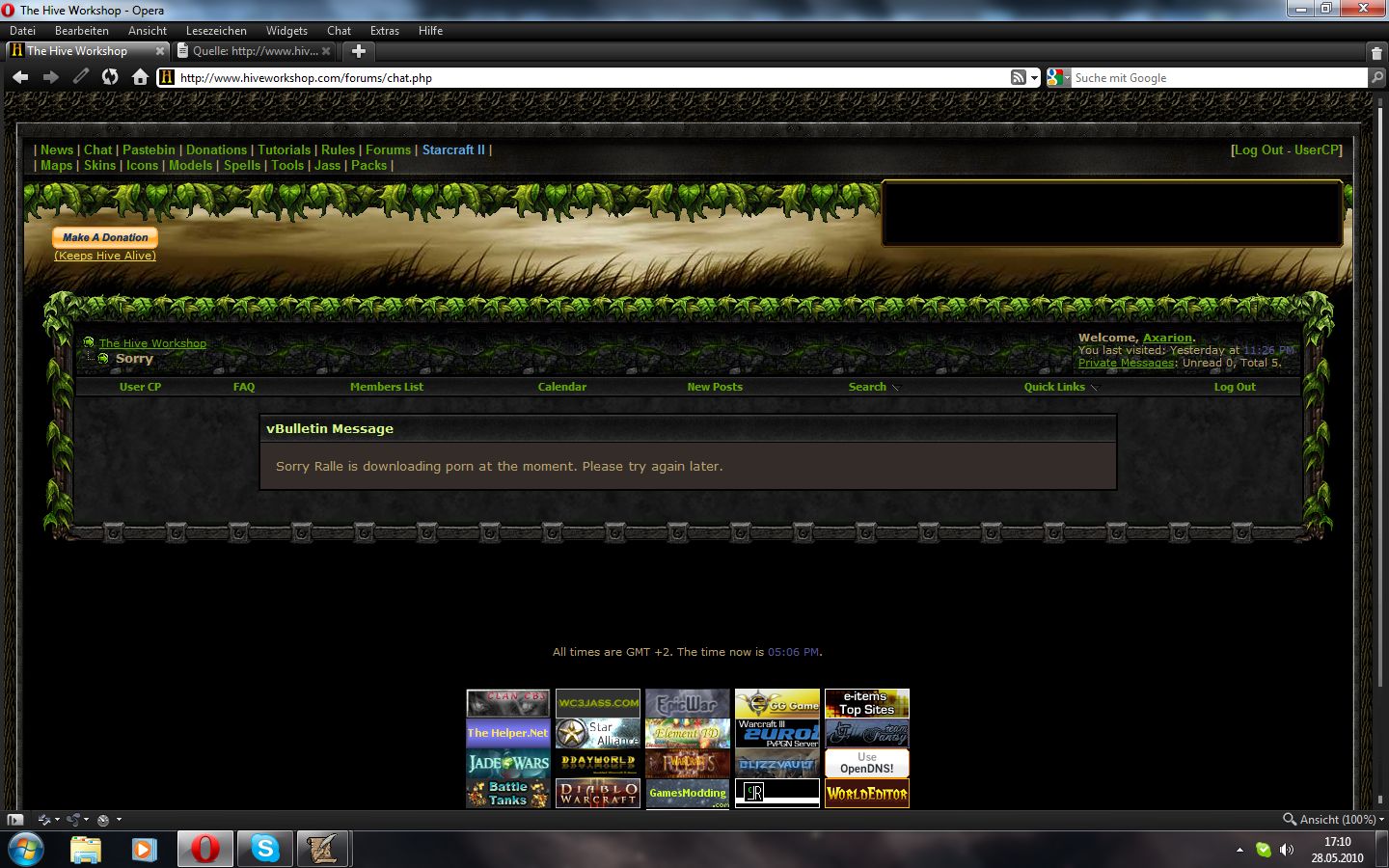Click the Make A Donation button
The height and width of the screenshot is (868, 1389).
coord(105,237)
